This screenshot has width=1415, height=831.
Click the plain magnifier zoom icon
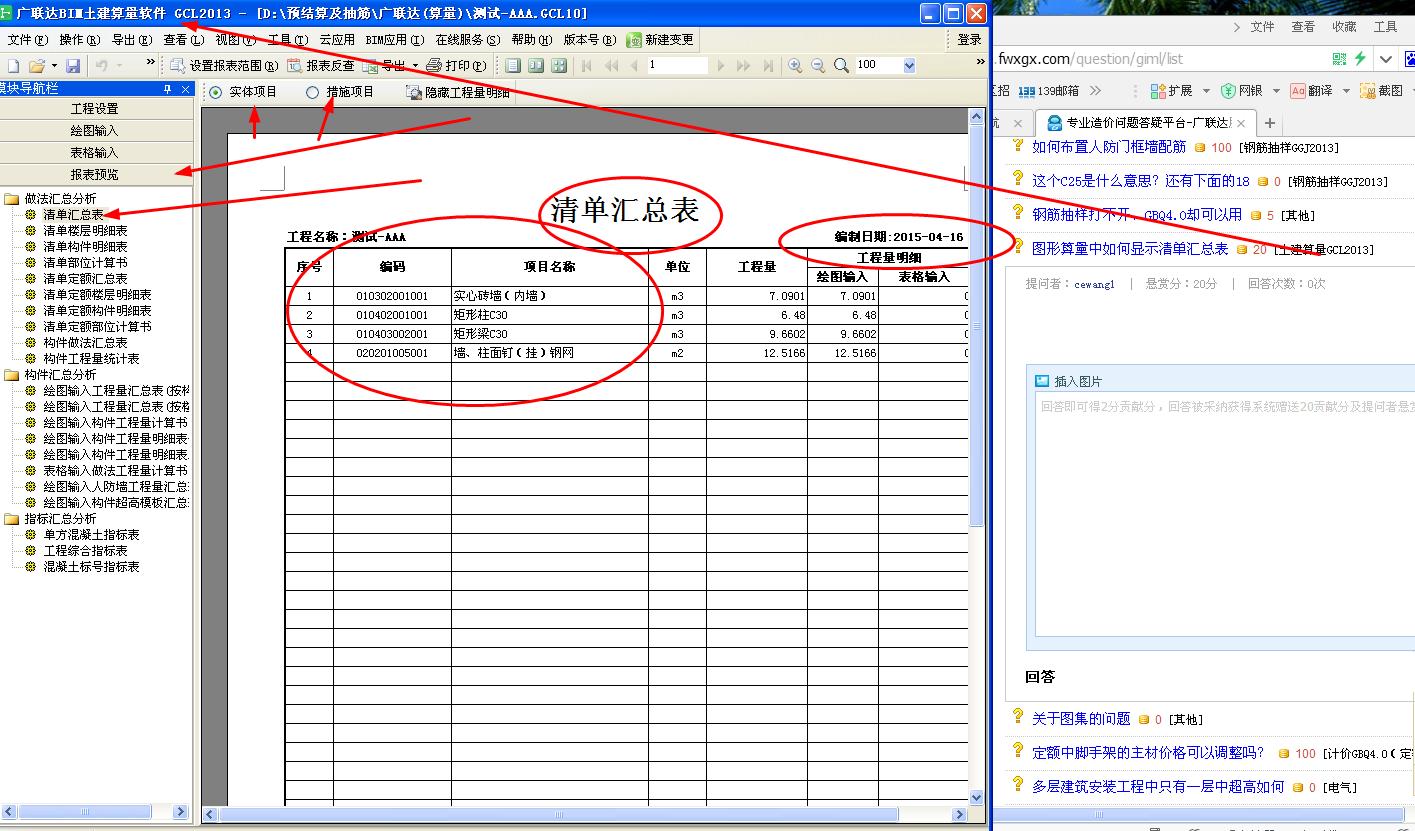pos(842,65)
